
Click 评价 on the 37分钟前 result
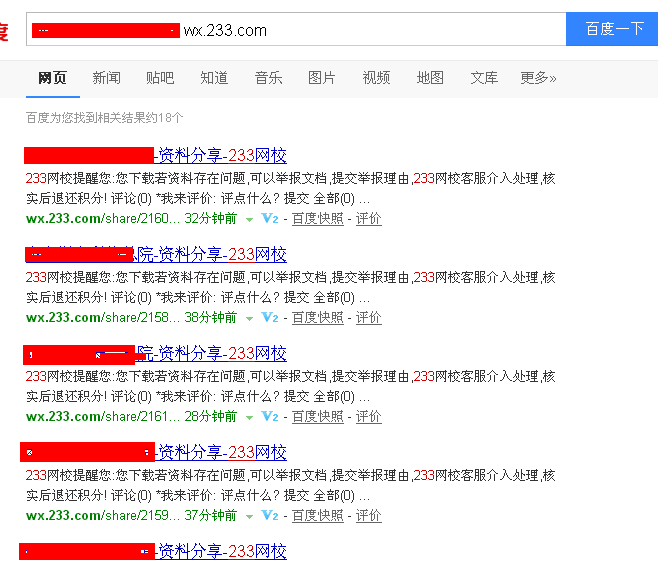click(368, 516)
